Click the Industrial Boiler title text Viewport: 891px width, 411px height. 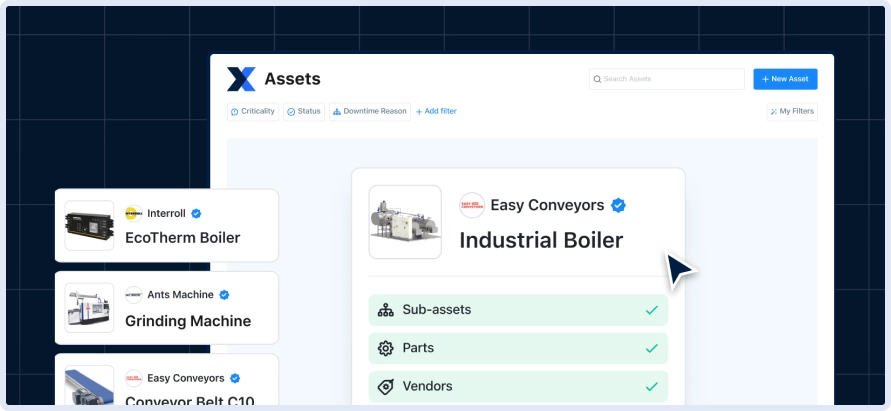click(x=541, y=240)
